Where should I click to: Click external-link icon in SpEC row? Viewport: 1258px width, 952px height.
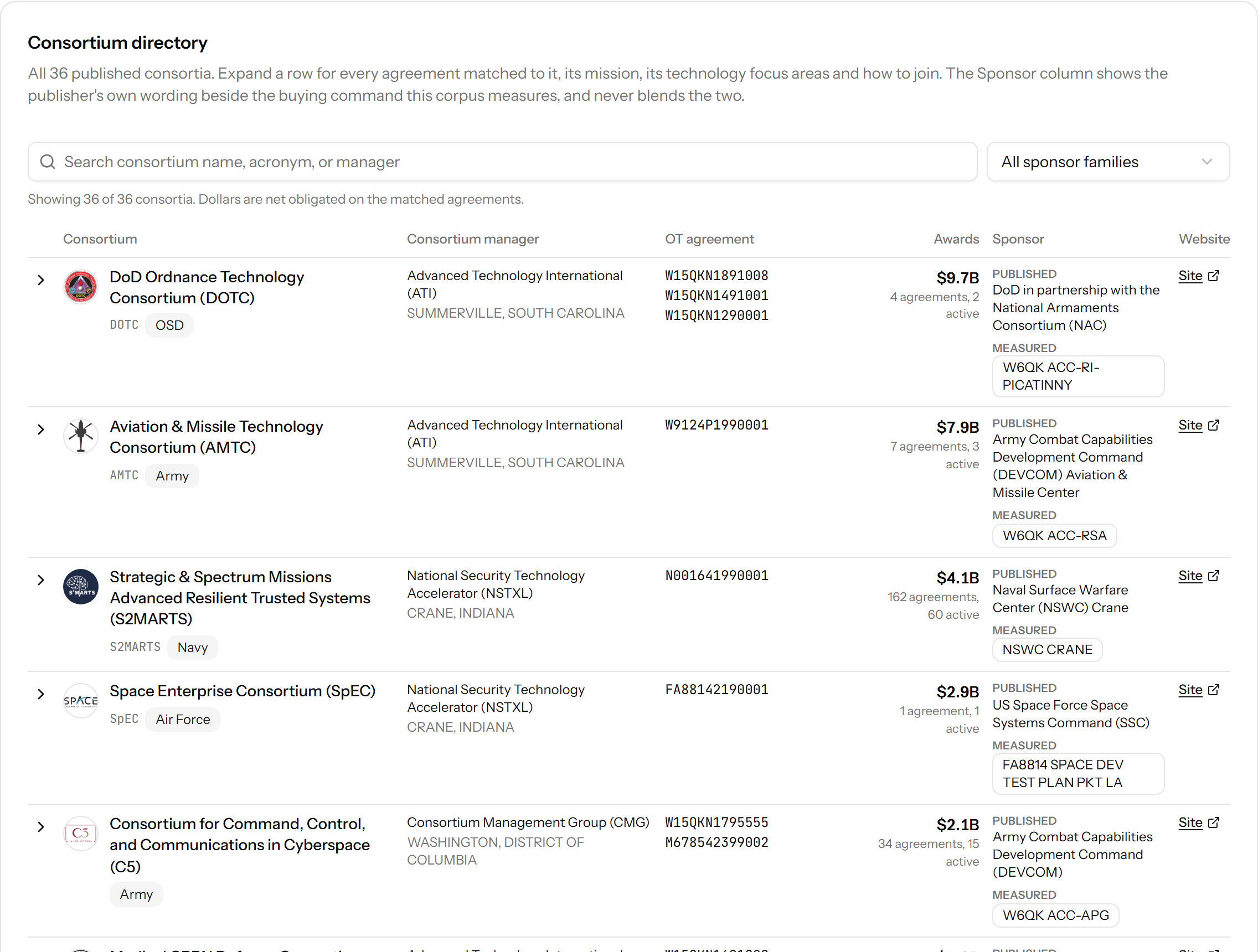[1214, 690]
